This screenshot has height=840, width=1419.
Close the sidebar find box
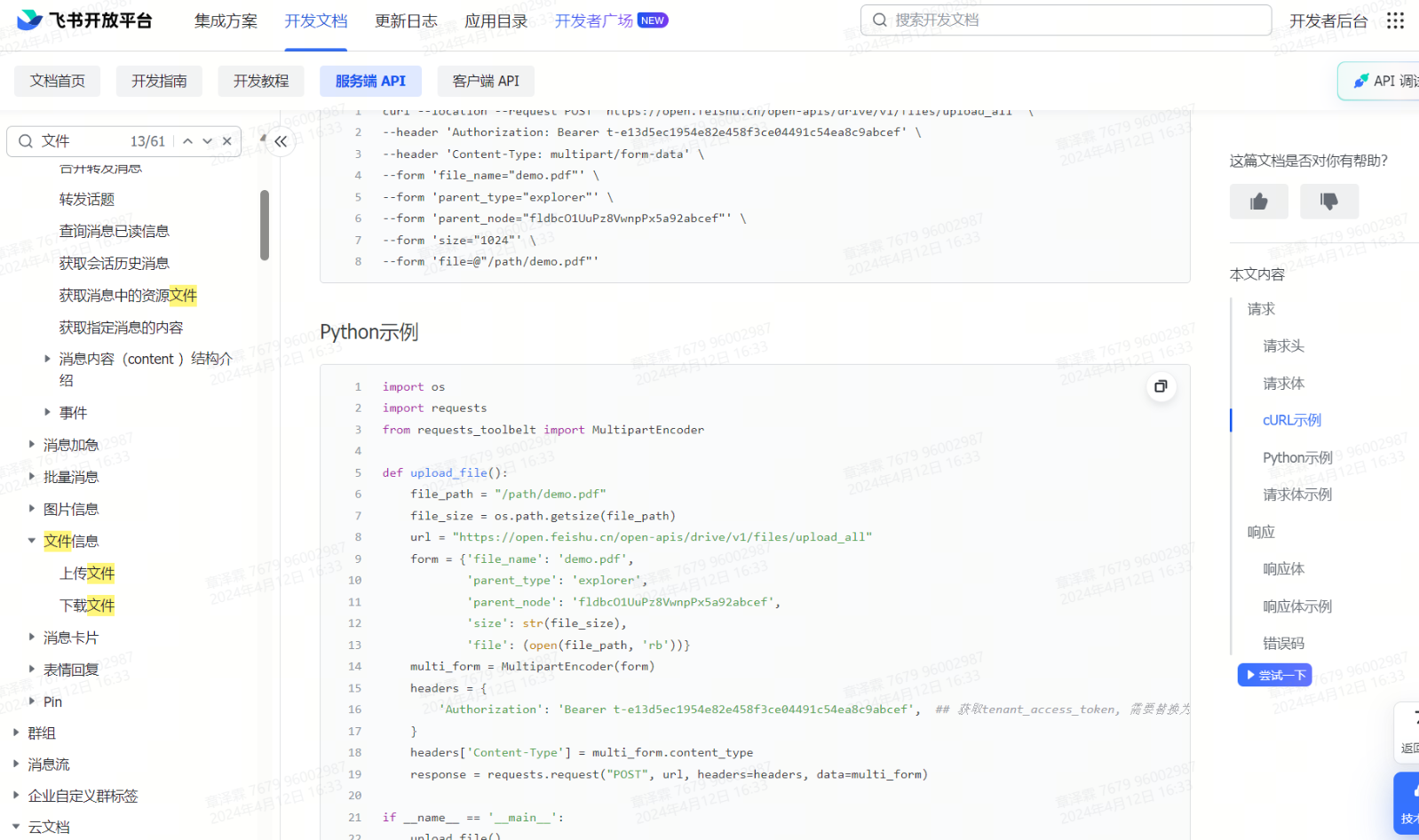click(227, 141)
